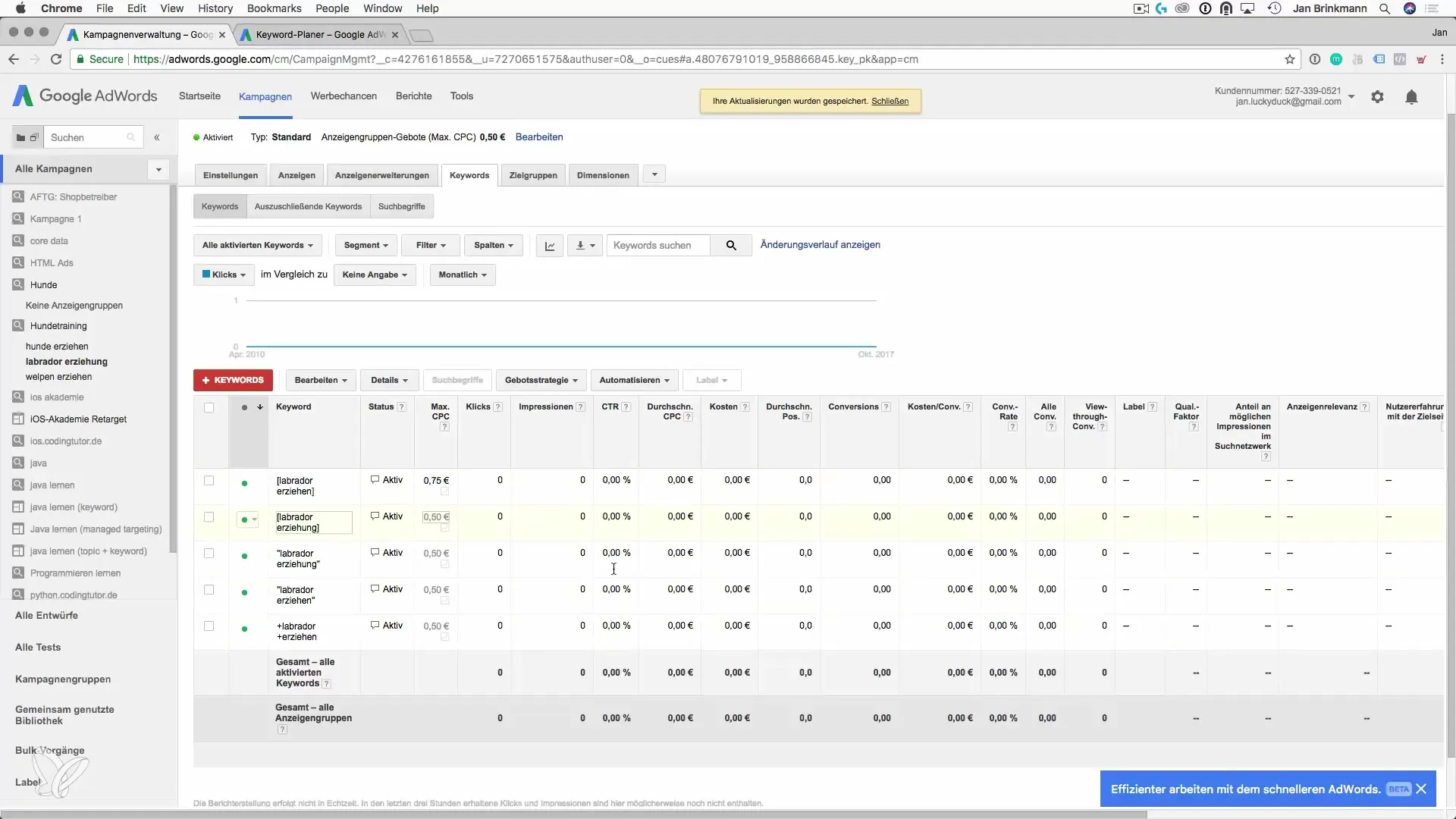Image resolution: width=1456 pixels, height=819 pixels.
Task: Toggle status dot of [labrador erziehung] keyword
Action: [248, 519]
